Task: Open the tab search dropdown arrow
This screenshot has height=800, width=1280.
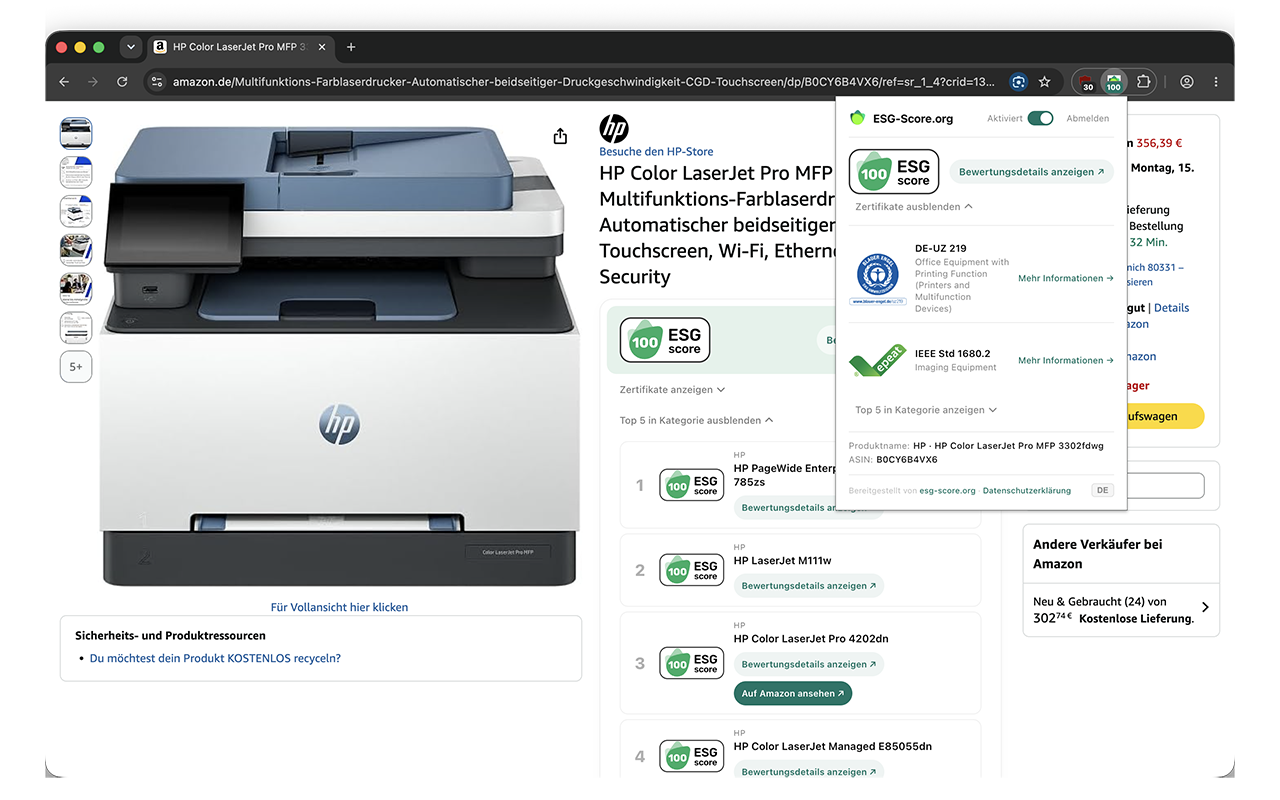Action: pyautogui.click(x=131, y=47)
